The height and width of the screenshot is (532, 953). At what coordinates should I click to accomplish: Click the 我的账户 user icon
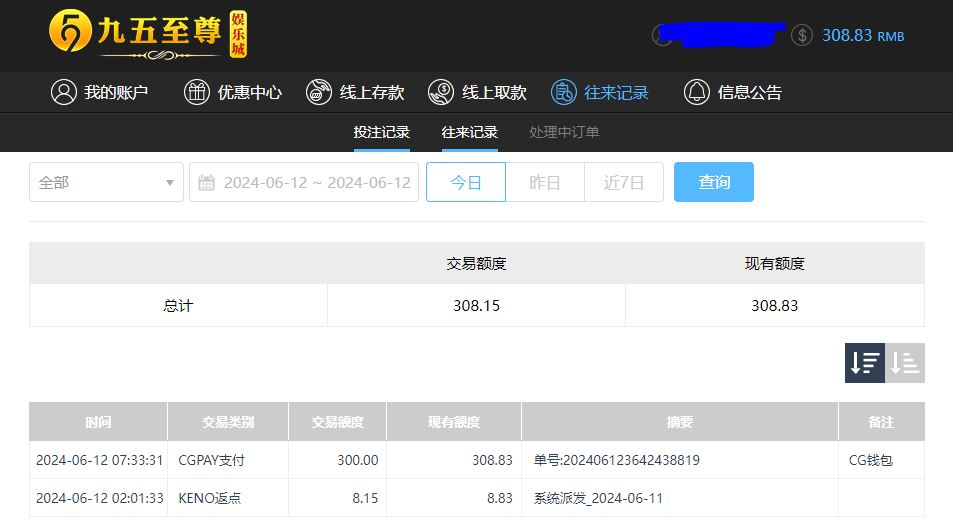tap(64, 92)
